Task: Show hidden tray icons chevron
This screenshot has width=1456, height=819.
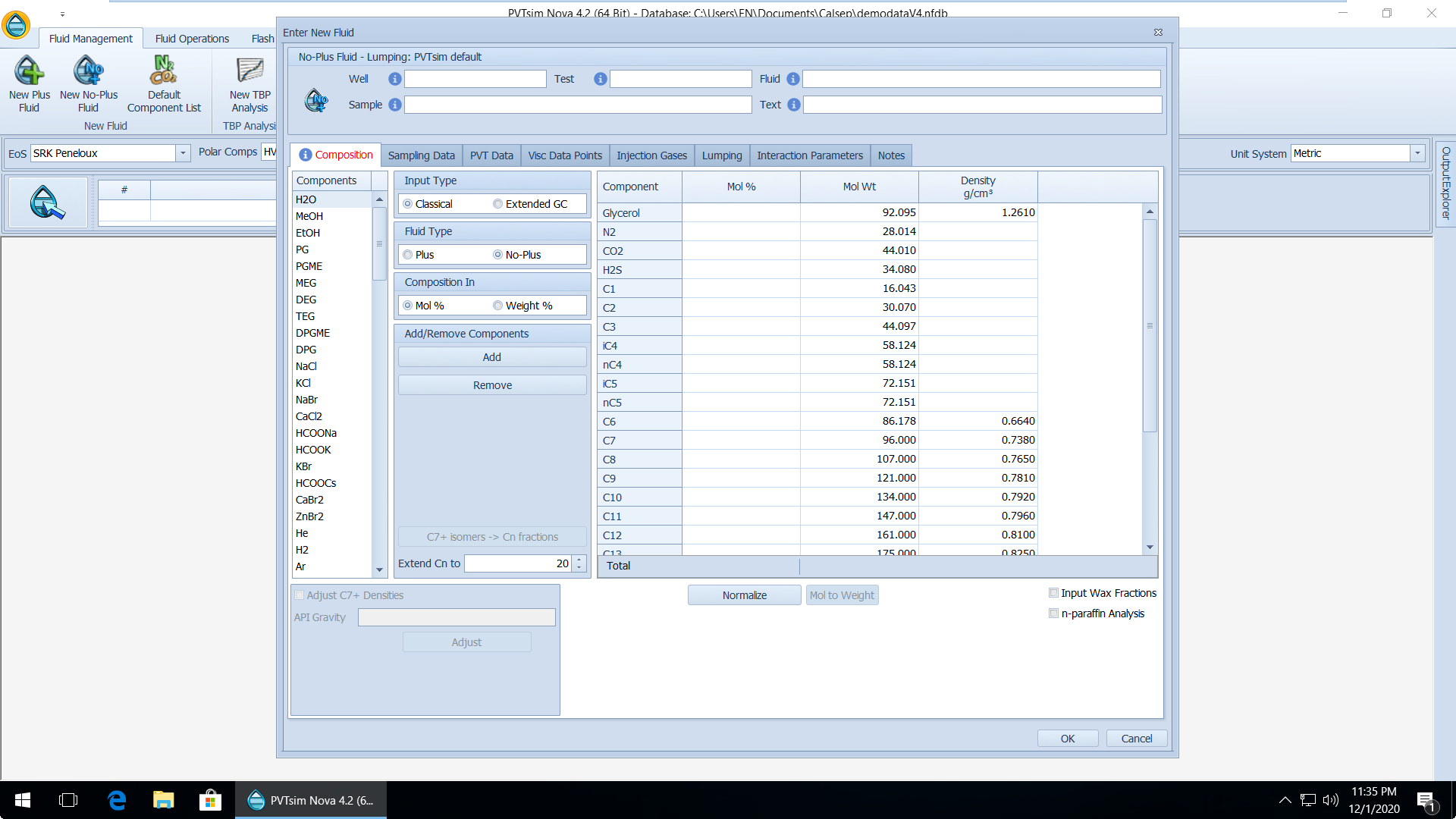Action: point(1285,800)
